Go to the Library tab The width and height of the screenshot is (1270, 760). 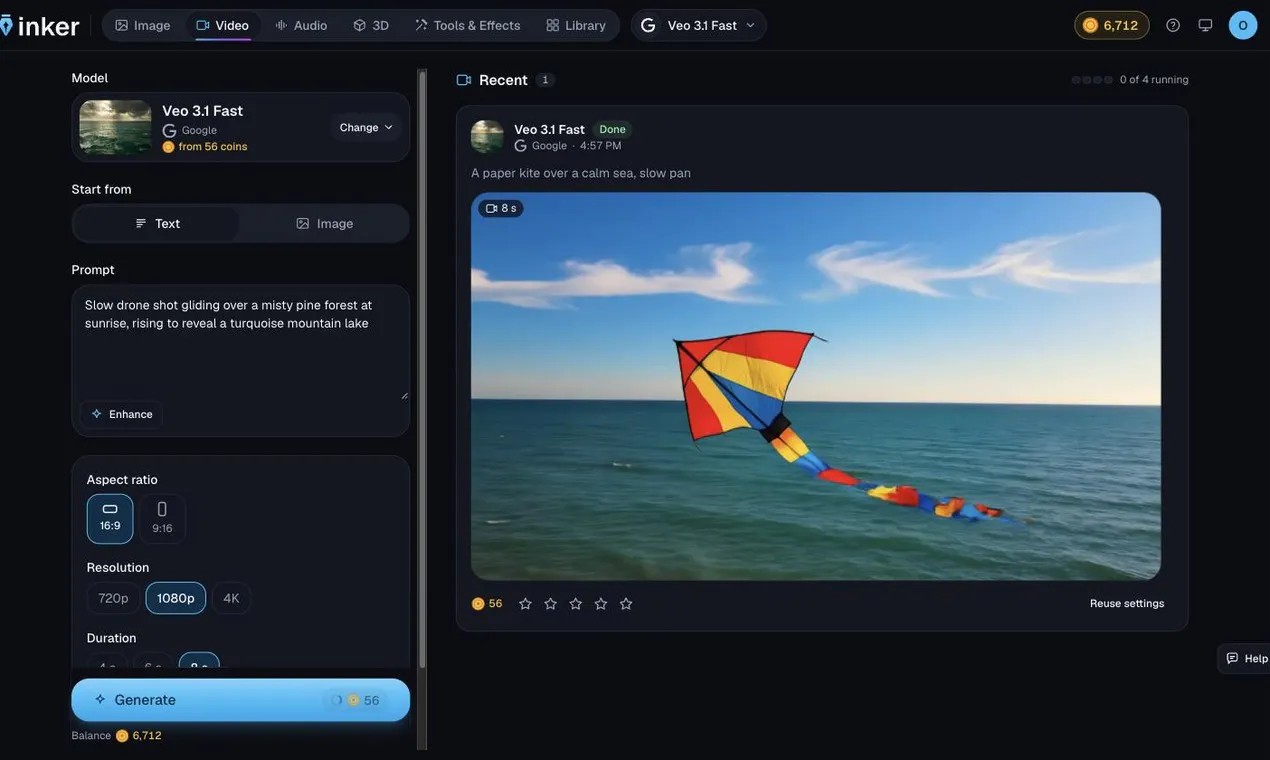tap(576, 25)
